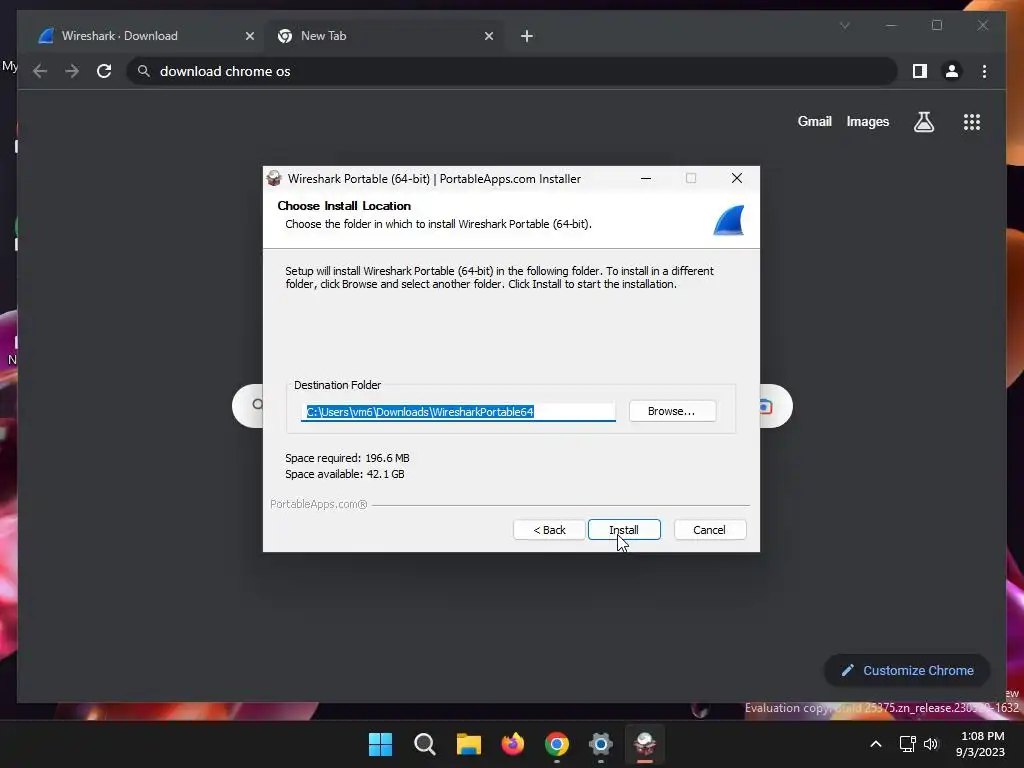The width and height of the screenshot is (1024, 768).
Task: Open the Search Labs flask icon
Action: pyautogui.click(x=923, y=121)
